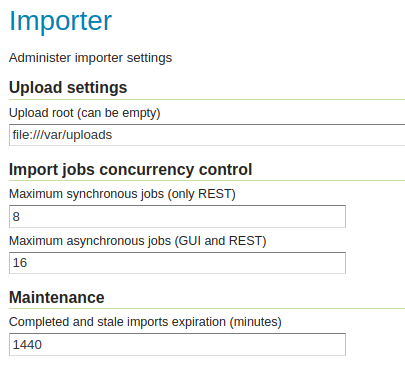Click the value 16 in asynchronous field
This screenshot has width=405, height=369.
point(20,263)
